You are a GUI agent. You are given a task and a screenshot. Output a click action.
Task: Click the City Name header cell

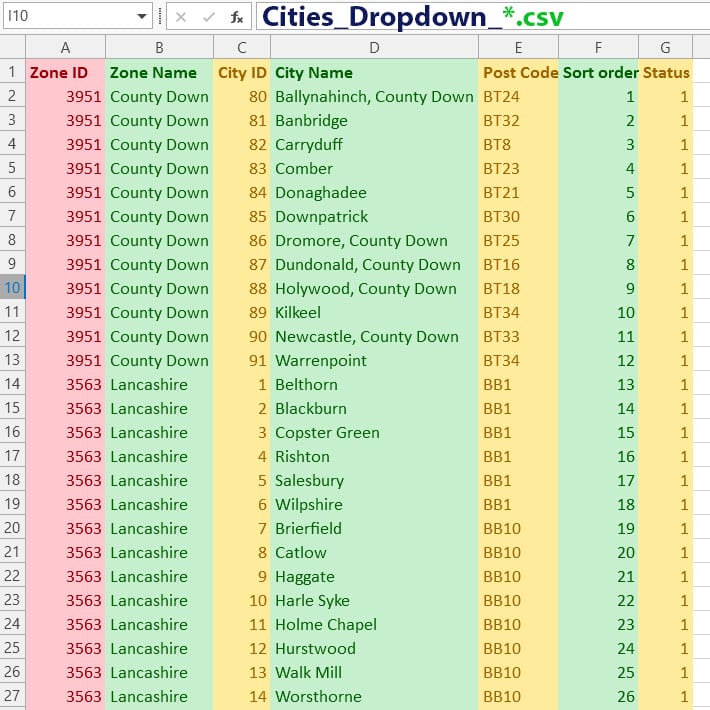374,72
